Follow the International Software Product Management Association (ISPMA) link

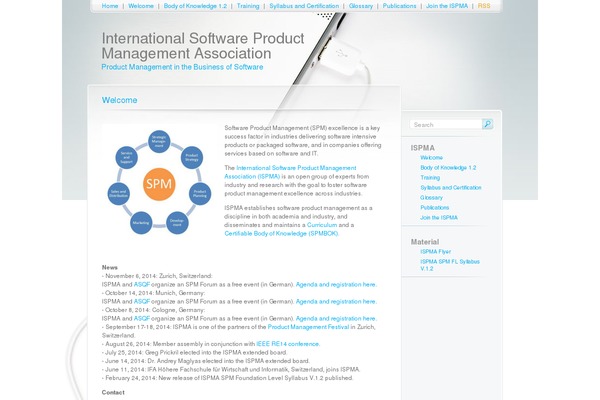point(290,172)
